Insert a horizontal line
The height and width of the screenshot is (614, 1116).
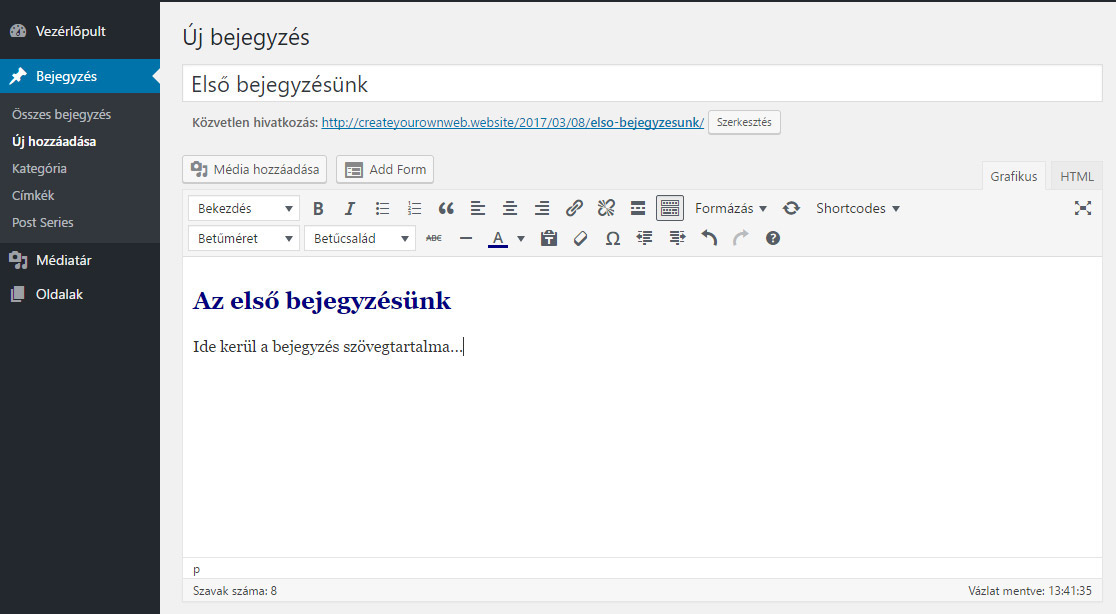[x=465, y=238]
